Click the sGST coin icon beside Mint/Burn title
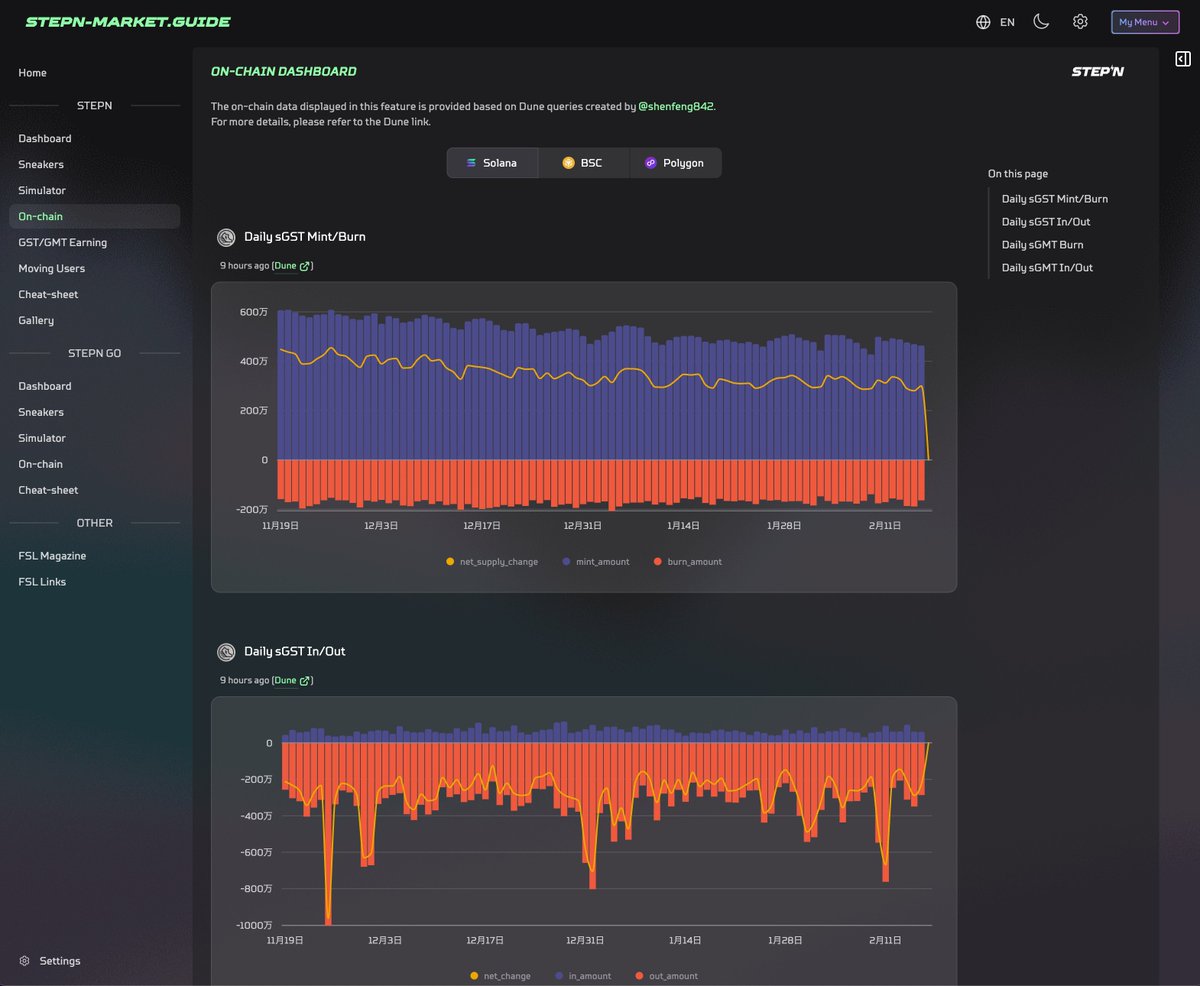This screenshot has width=1200, height=986. click(x=226, y=237)
